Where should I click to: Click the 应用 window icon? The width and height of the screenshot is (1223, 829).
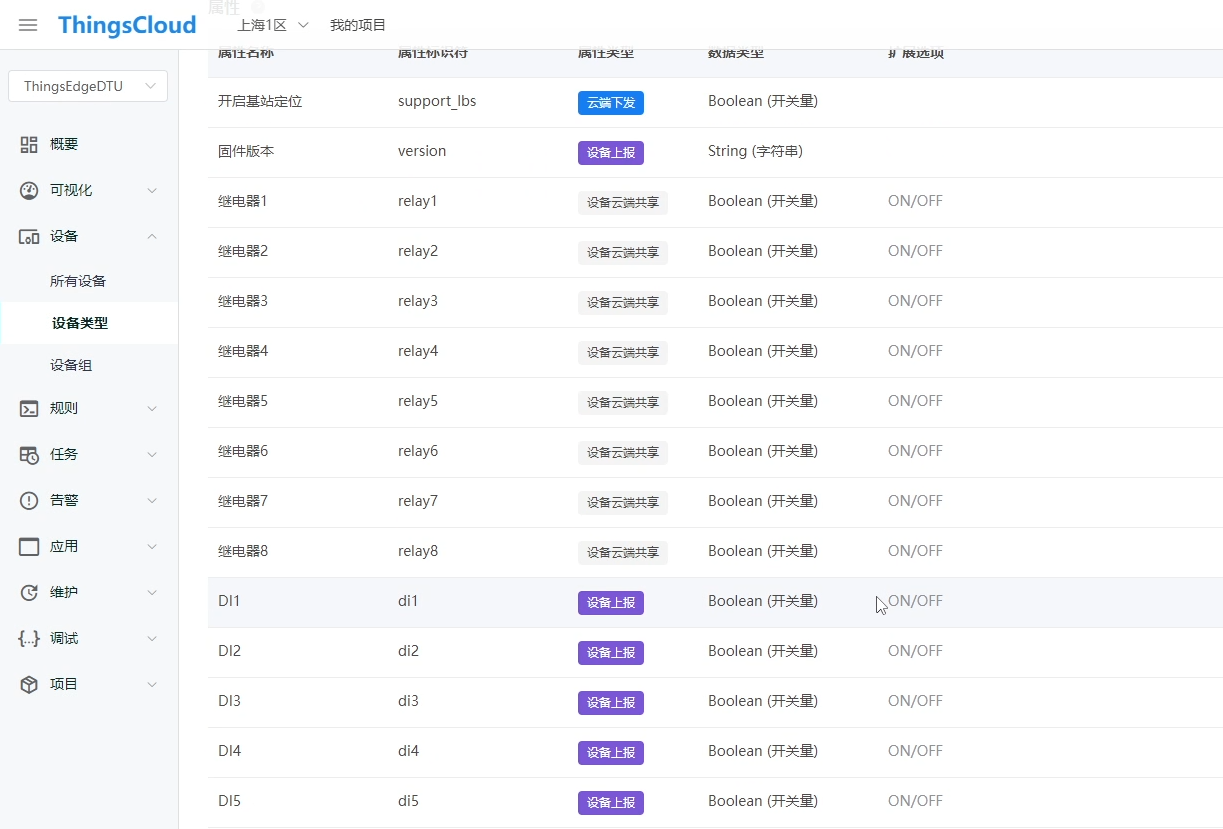coord(29,546)
